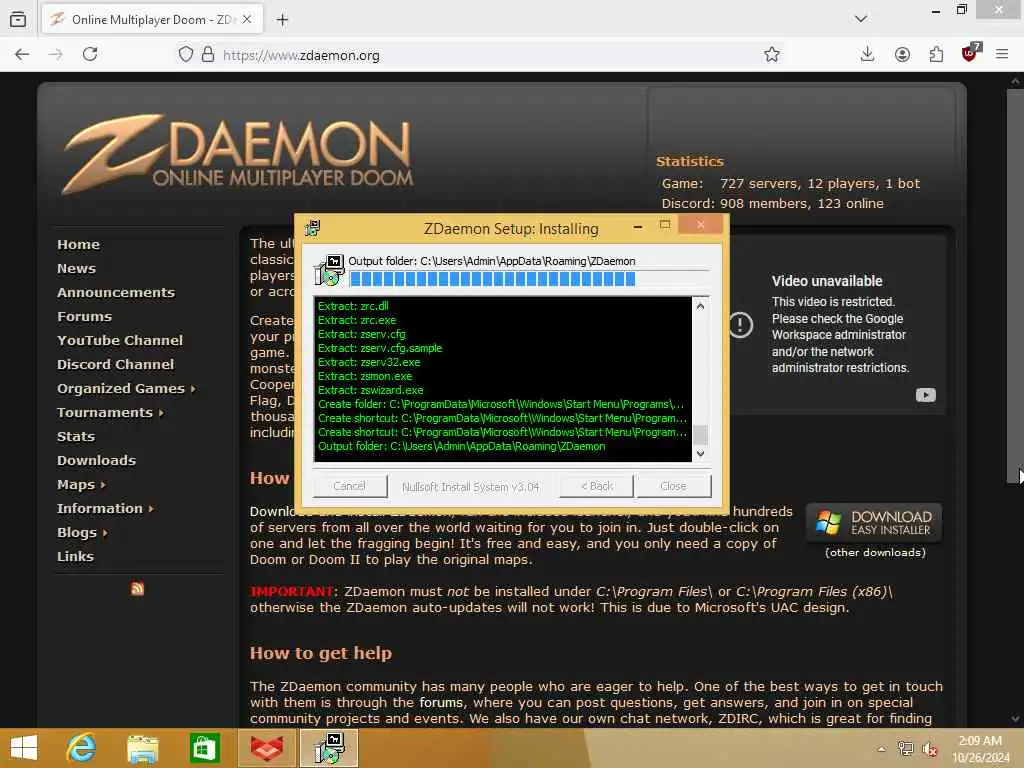Expand Blogs submenu
The width and height of the screenshot is (1024, 768).
[x=82, y=532]
